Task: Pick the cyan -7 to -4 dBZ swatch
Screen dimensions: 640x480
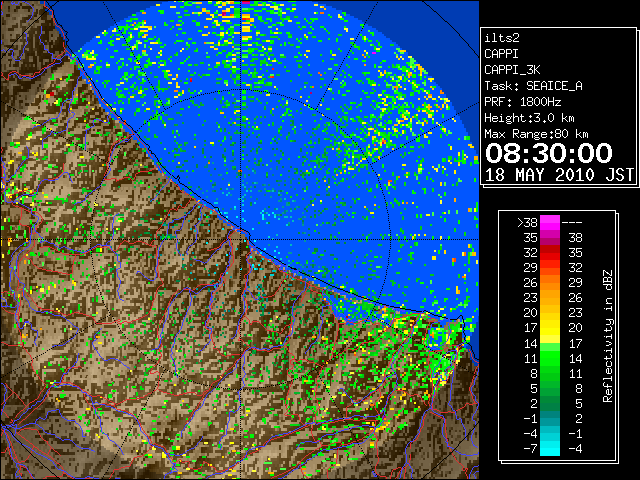Action: pos(550,448)
